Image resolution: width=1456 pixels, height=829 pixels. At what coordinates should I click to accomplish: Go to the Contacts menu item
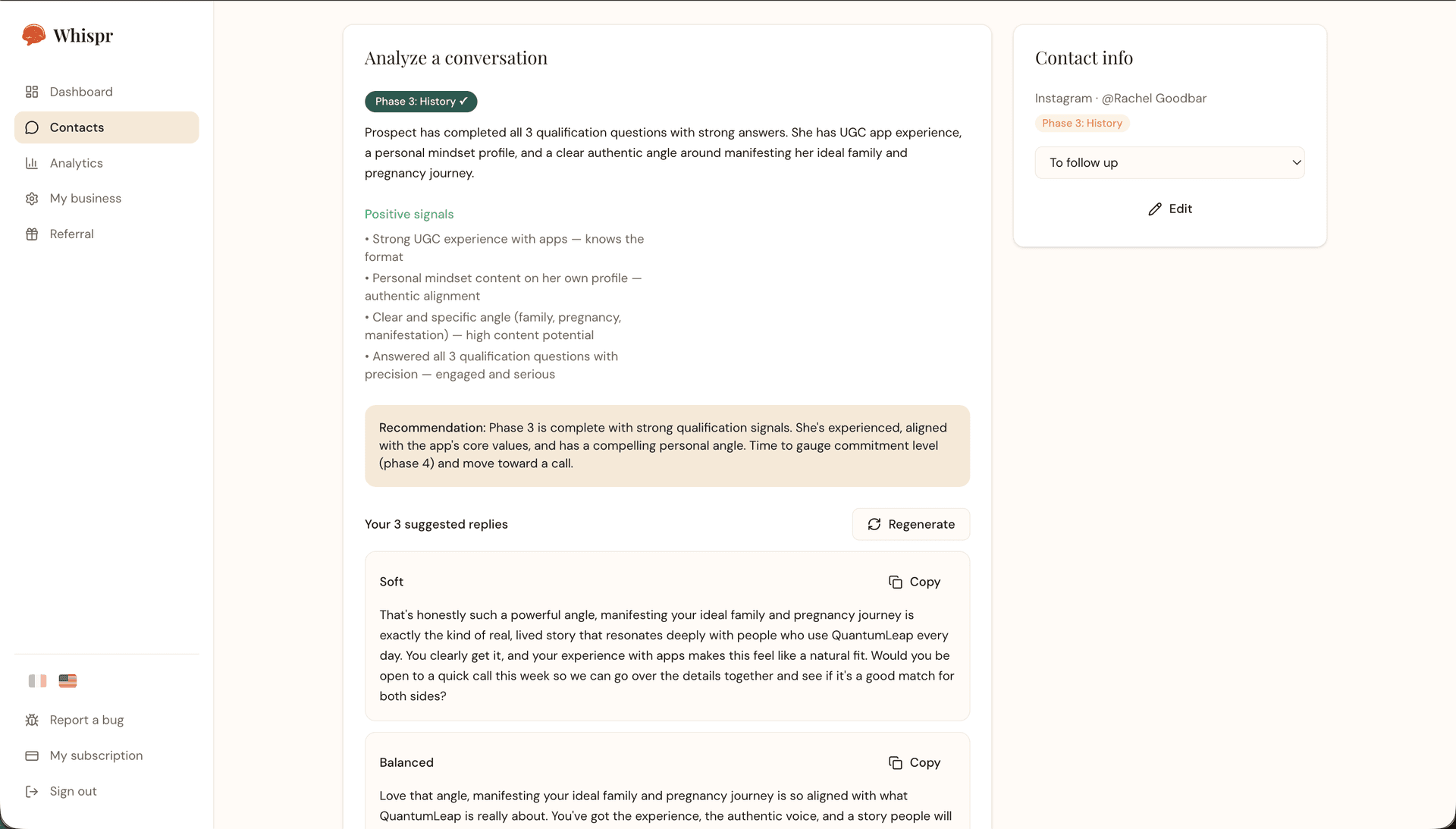pyautogui.click(x=107, y=127)
